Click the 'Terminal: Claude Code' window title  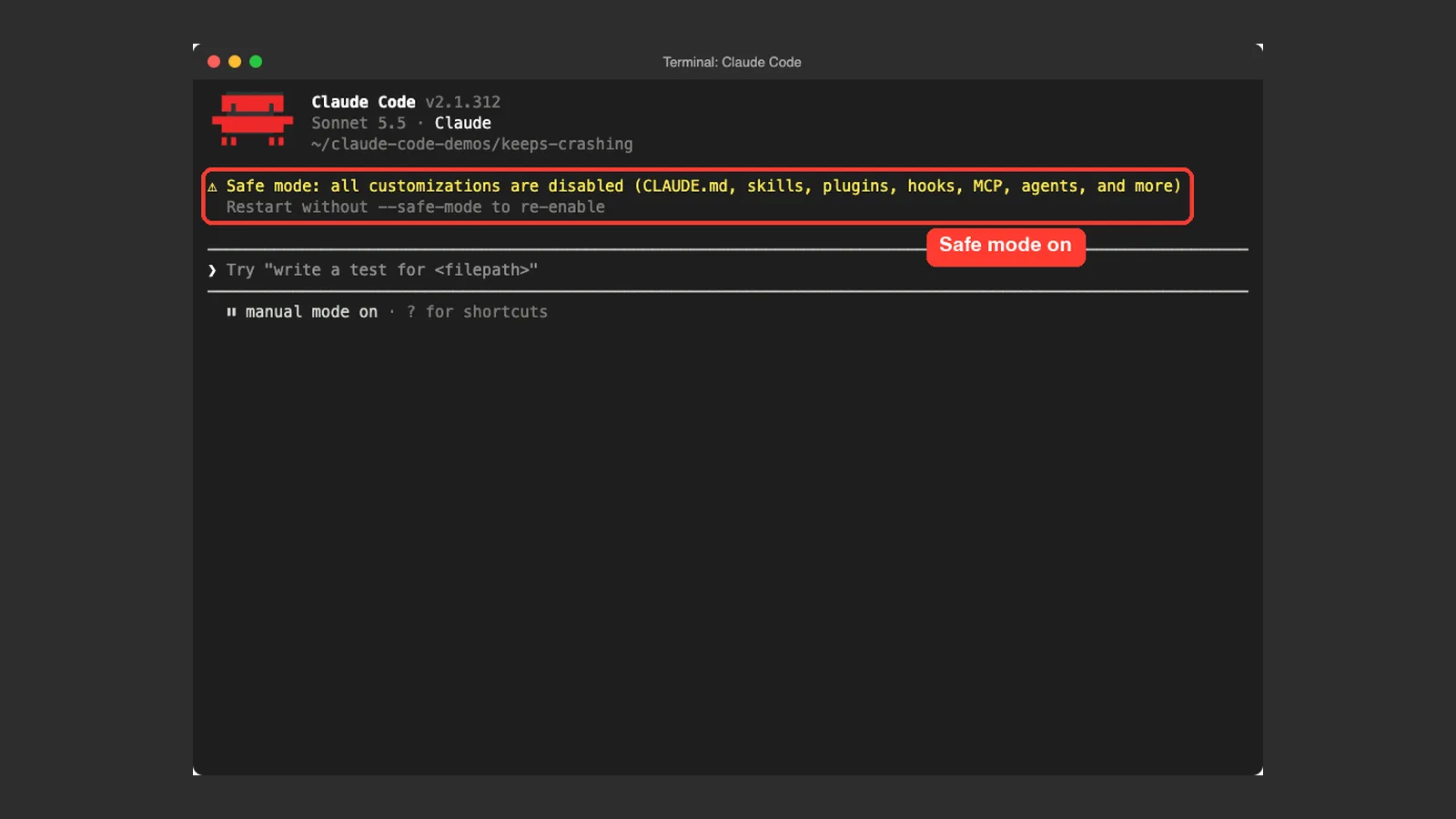(x=732, y=62)
